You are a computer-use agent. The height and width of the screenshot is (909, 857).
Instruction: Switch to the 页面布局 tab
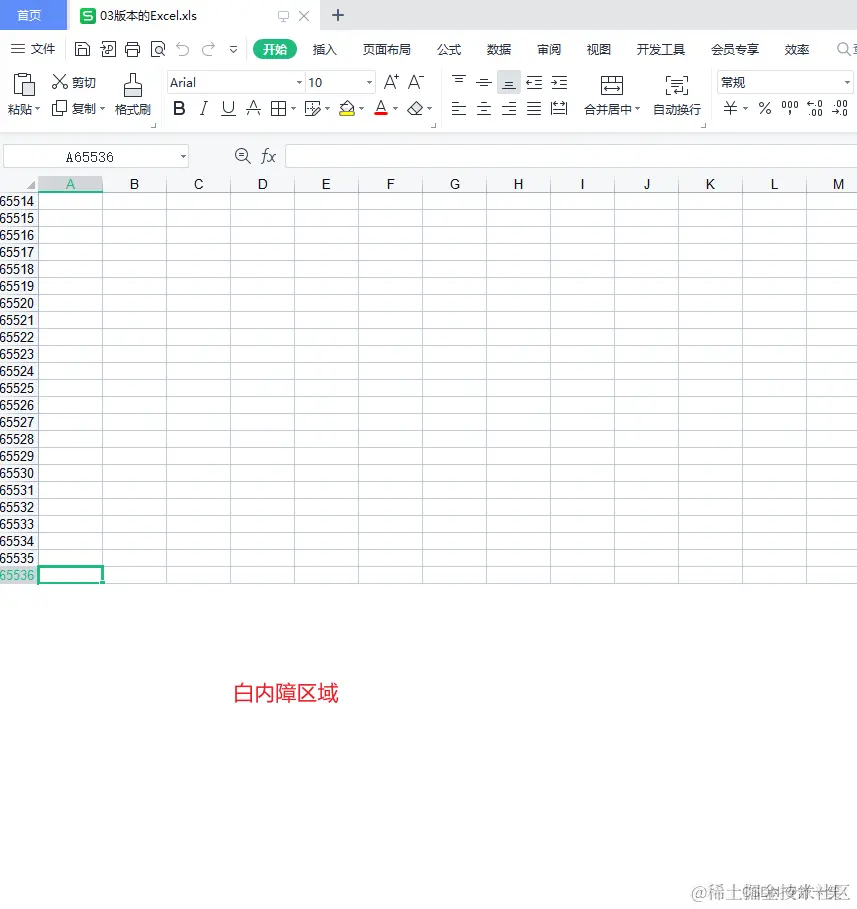pyautogui.click(x=386, y=50)
